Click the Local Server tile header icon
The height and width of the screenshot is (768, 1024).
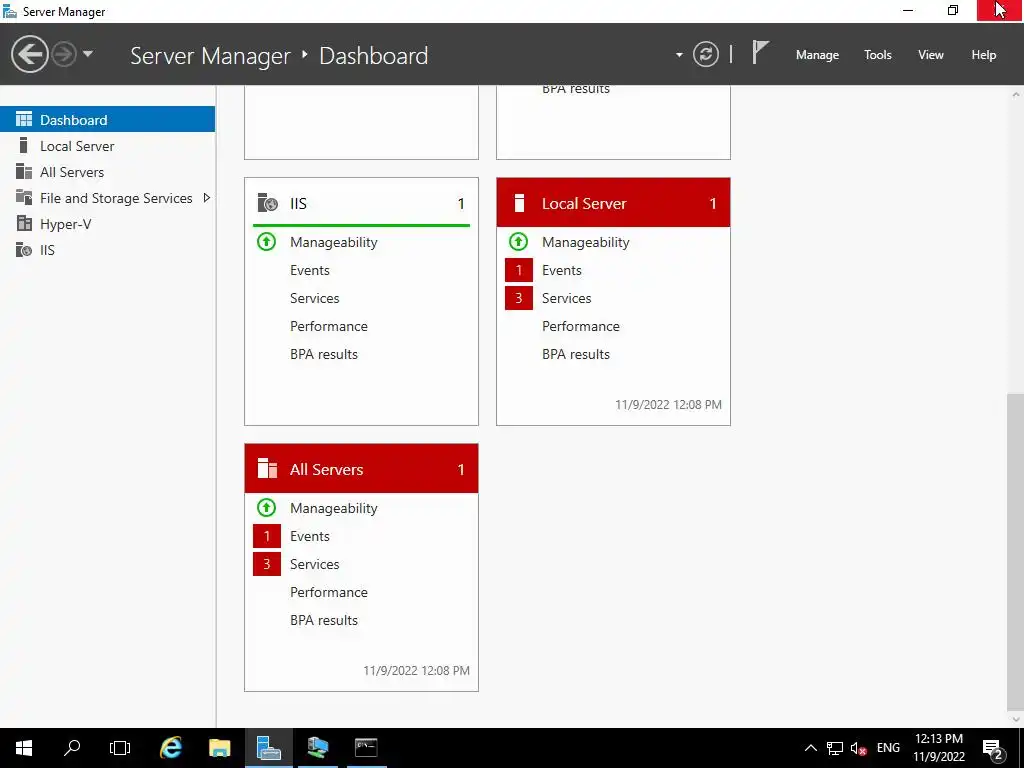point(519,203)
